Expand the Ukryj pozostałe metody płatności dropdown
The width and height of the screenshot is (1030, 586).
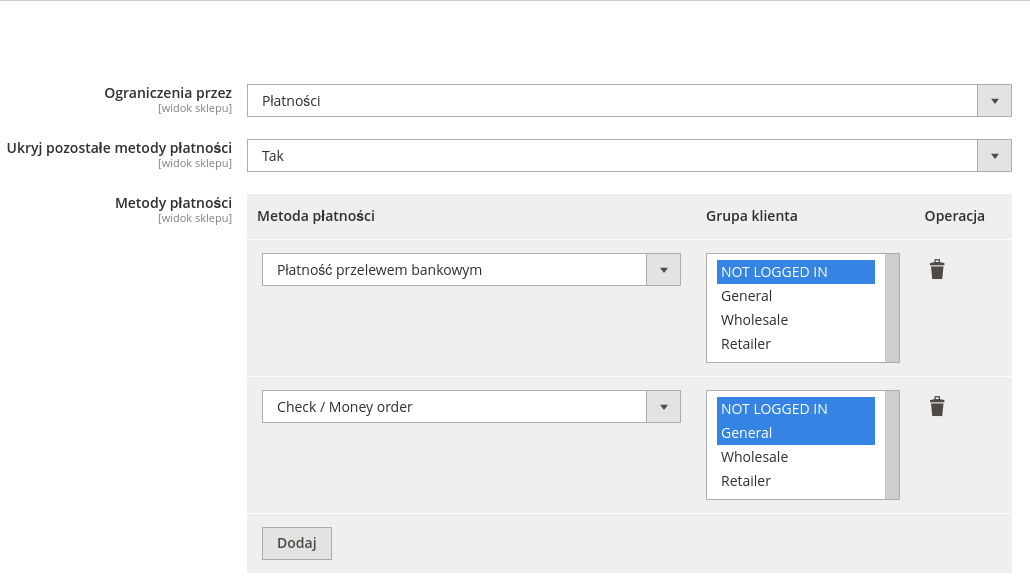click(x=612, y=156)
